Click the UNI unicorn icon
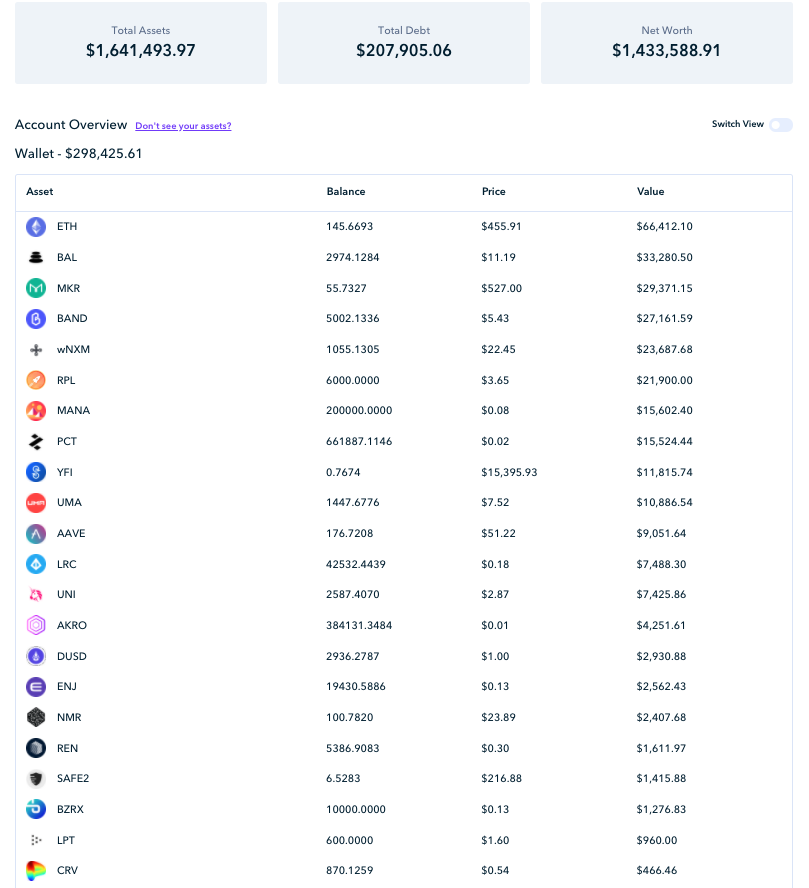This screenshot has height=888, width=809. 36,595
